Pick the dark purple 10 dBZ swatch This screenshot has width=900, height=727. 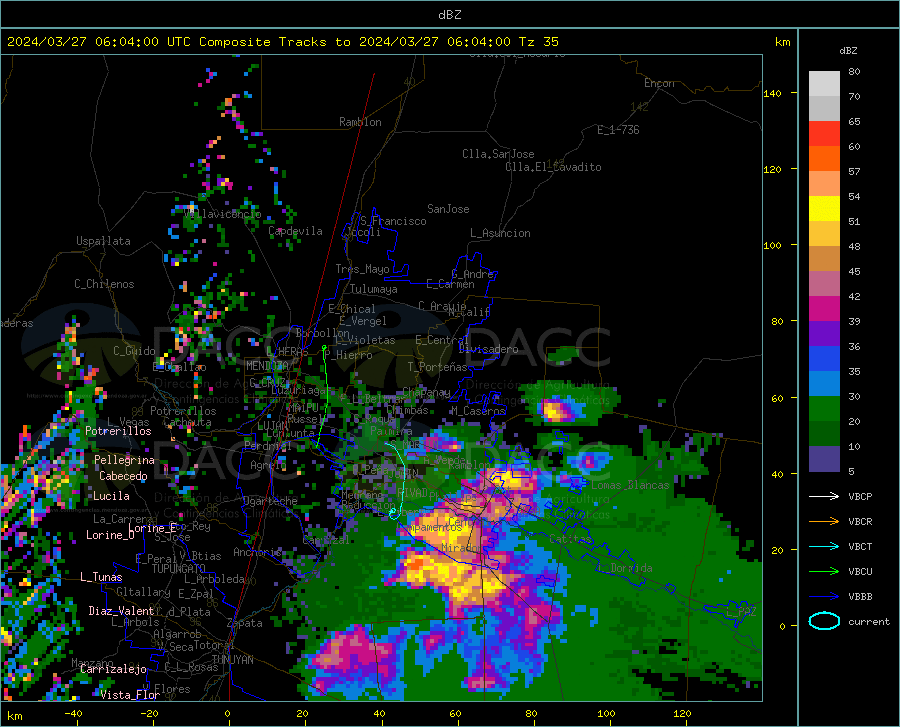tap(824, 458)
